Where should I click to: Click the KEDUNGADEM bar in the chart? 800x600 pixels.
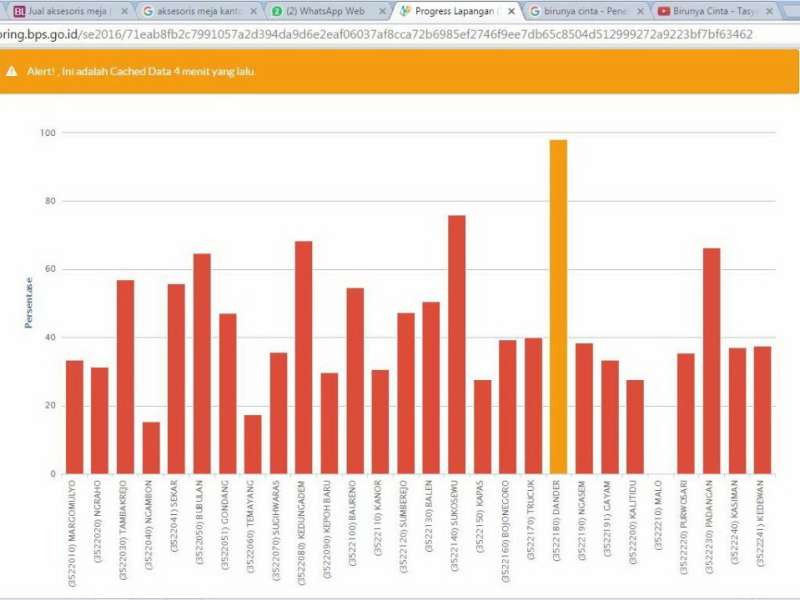point(303,357)
